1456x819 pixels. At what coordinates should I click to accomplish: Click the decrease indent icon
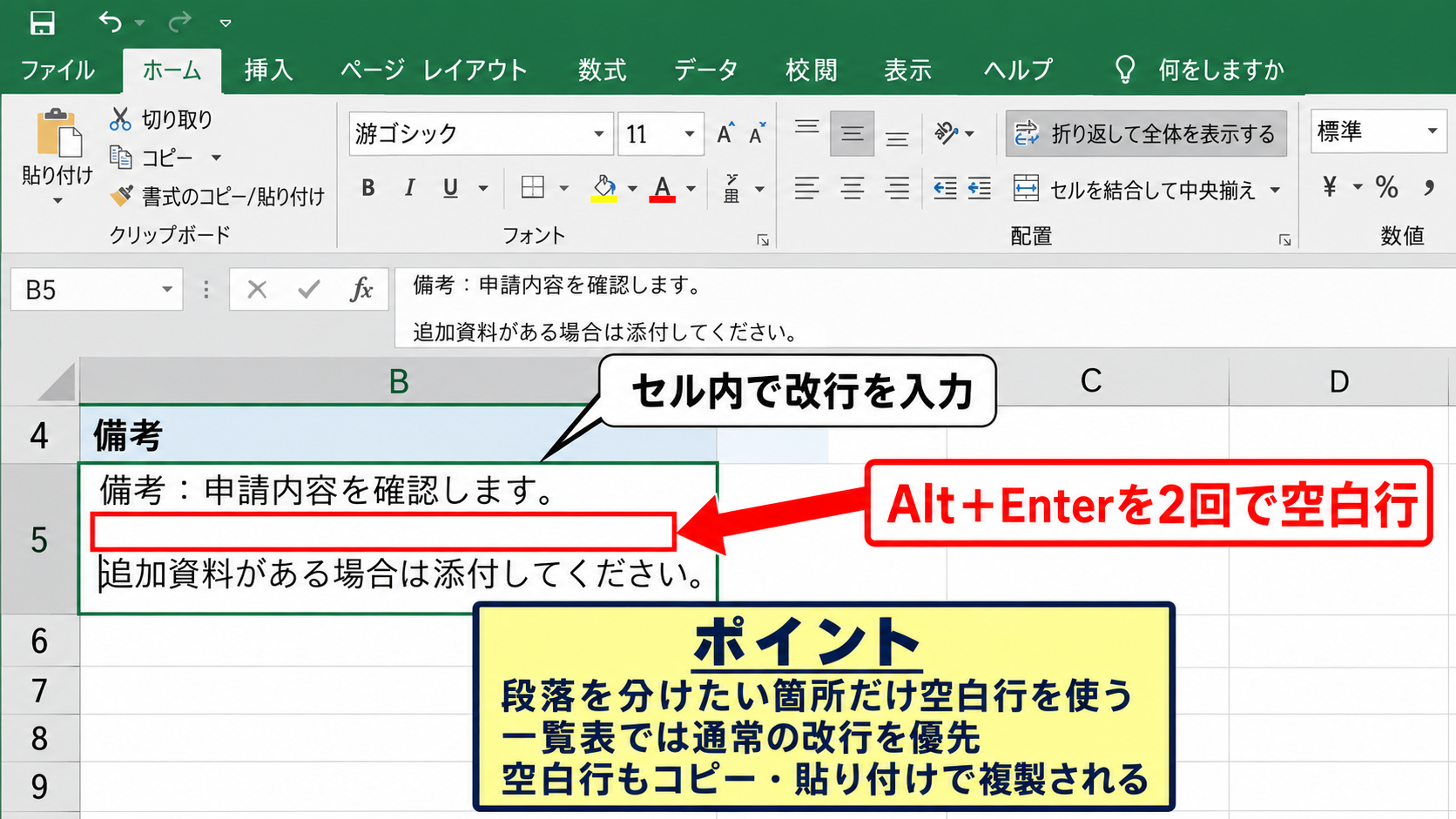(x=946, y=188)
